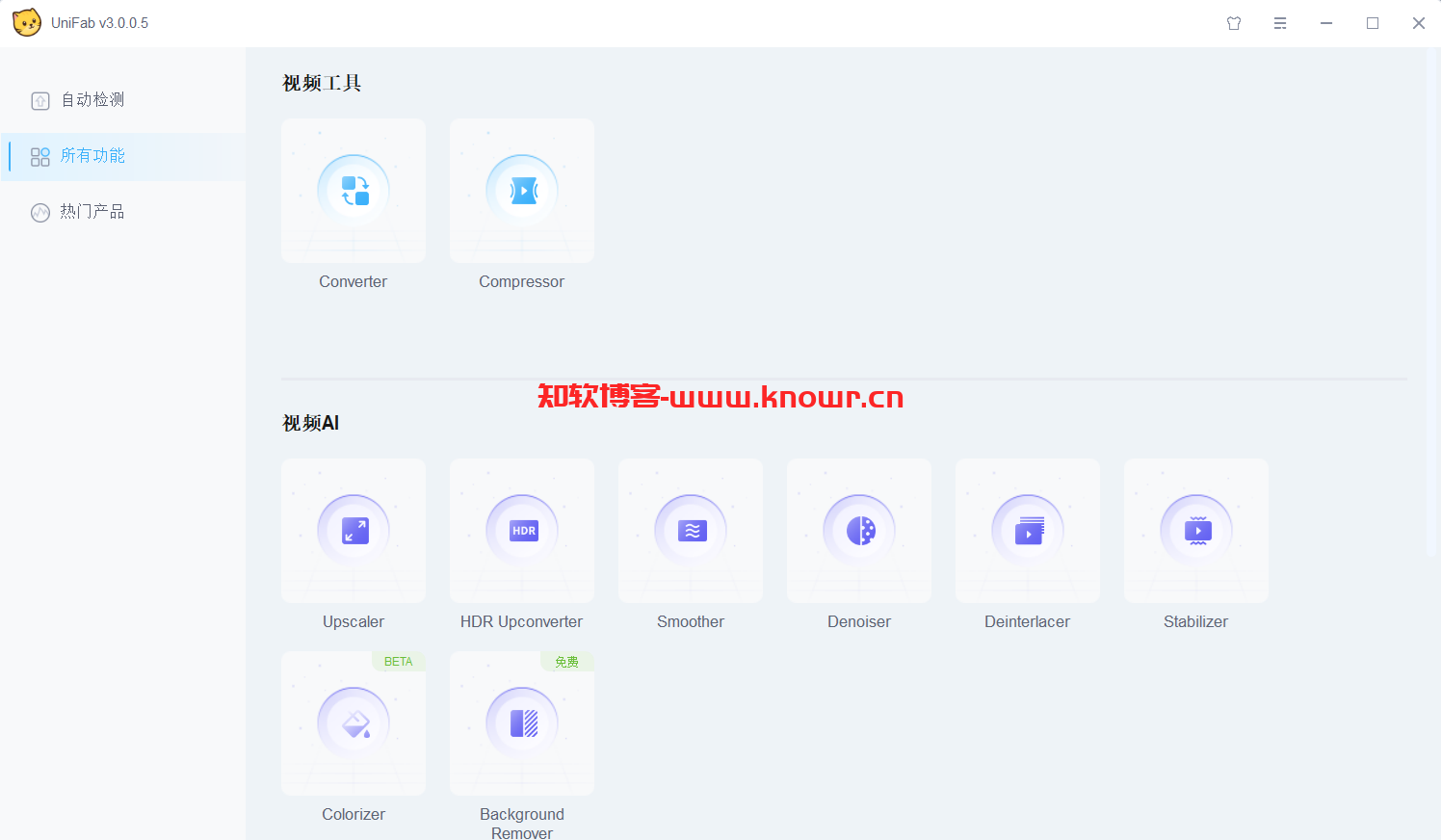The height and width of the screenshot is (840, 1441).
Task: Select the 所有功能 tab
Action: 123,156
